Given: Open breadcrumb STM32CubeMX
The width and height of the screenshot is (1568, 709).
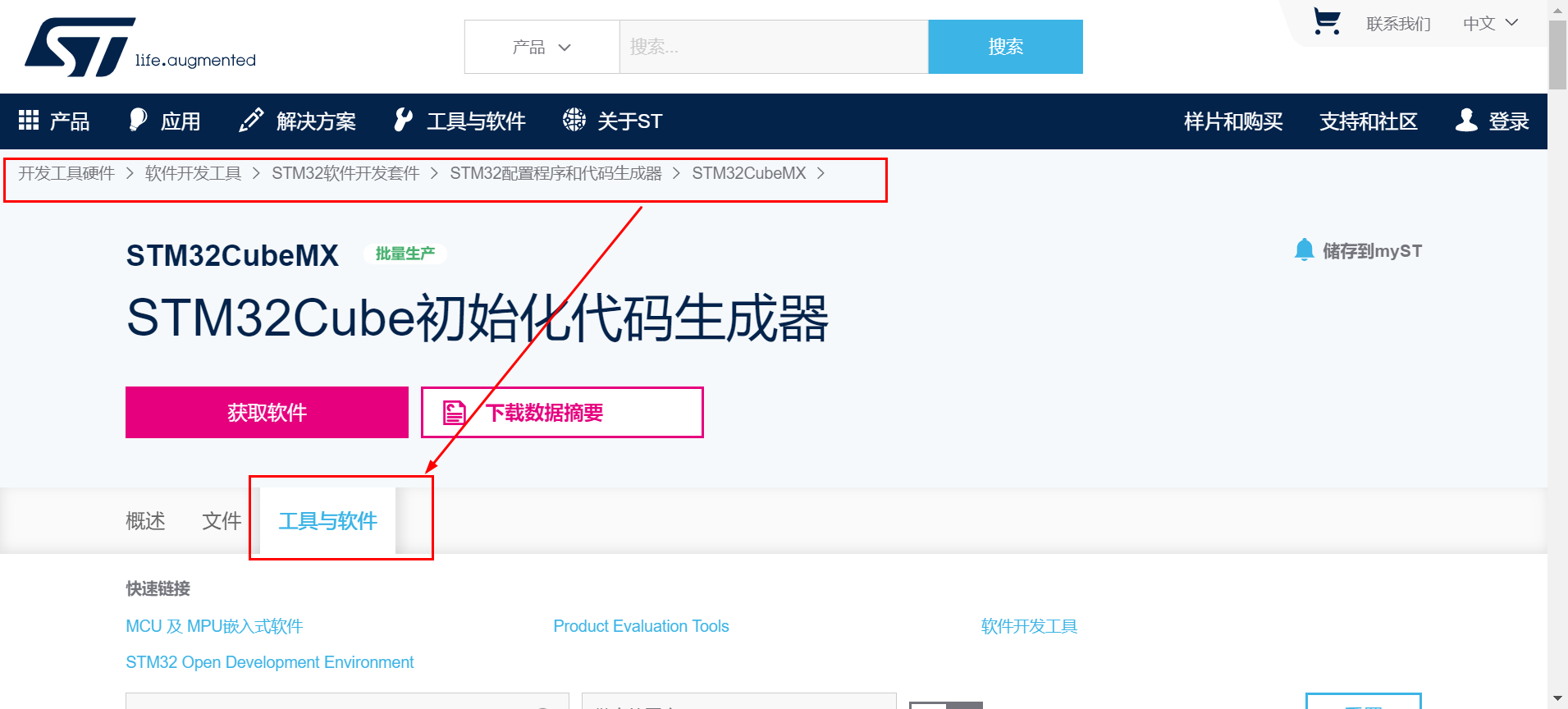Looking at the screenshot, I should coord(749,173).
